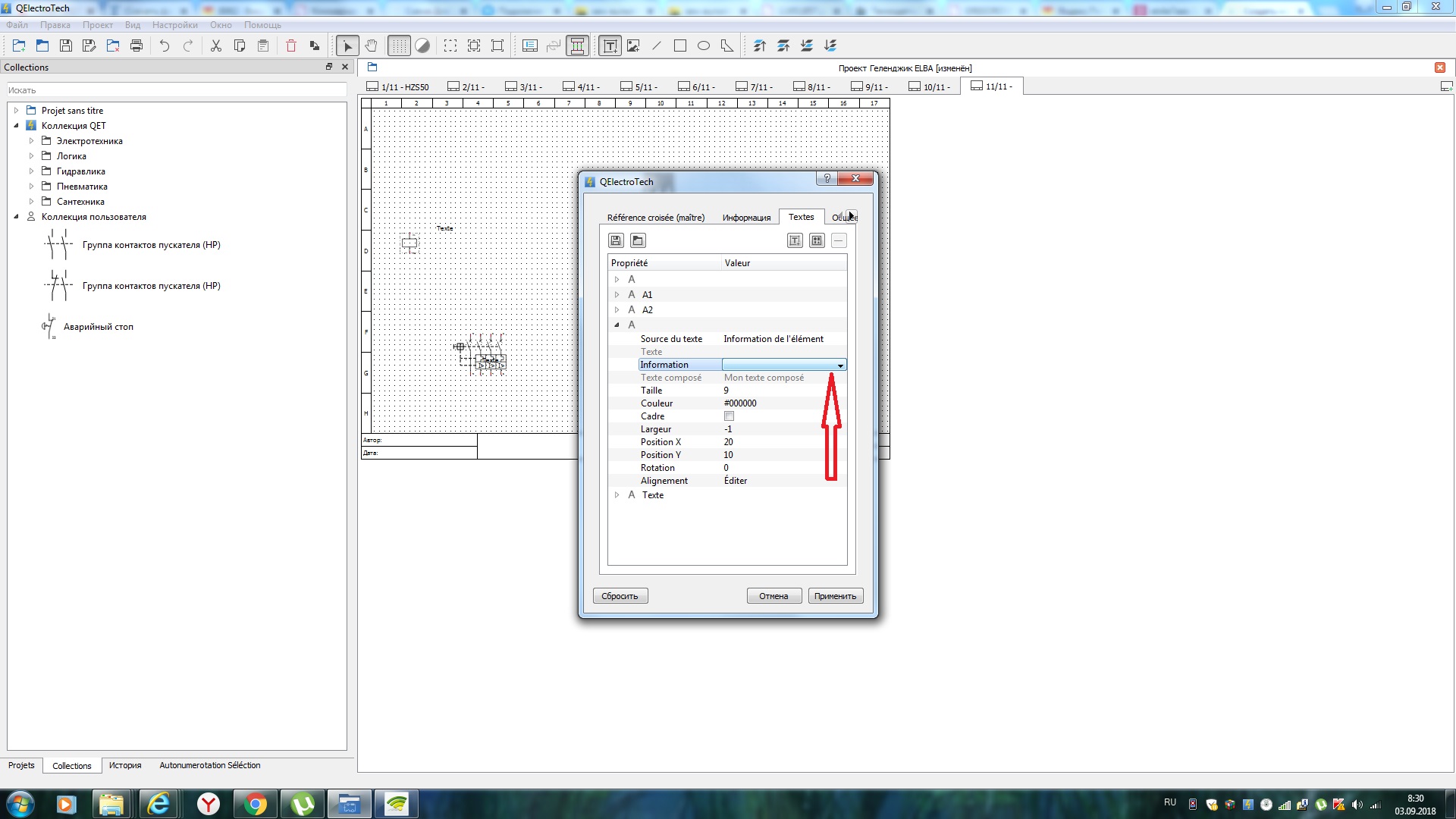Click the polygon drawing tool
Screen dimensions: 1456x819
pyautogui.click(x=727, y=46)
